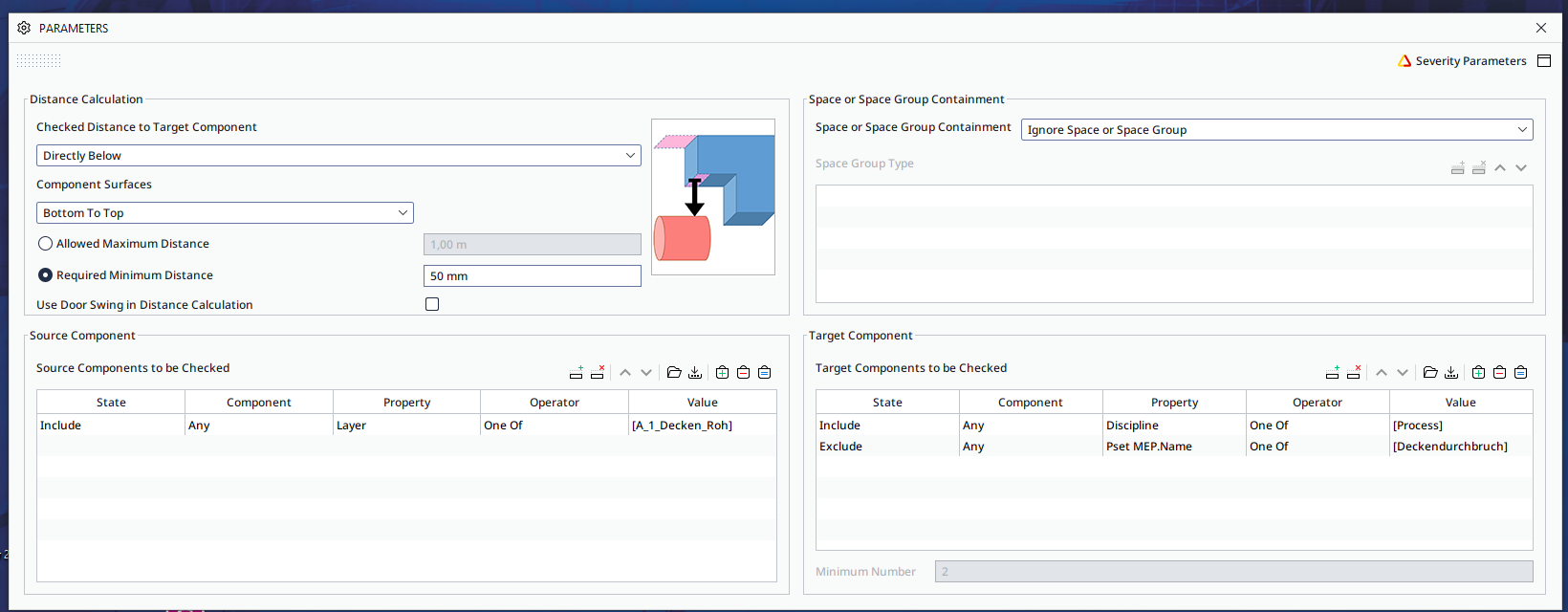The width and height of the screenshot is (1568, 612).
Task: Select Source table Property column header
Action: (406, 402)
